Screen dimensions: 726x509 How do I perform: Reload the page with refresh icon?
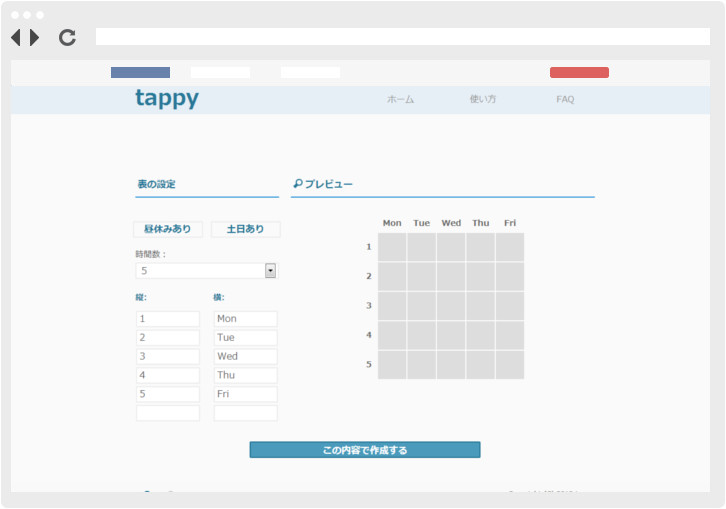pos(67,38)
